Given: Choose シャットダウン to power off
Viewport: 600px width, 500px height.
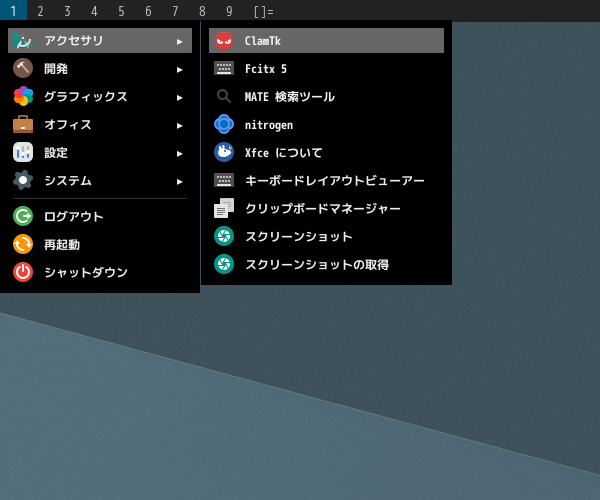Looking at the screenshot, I should 100,272.
